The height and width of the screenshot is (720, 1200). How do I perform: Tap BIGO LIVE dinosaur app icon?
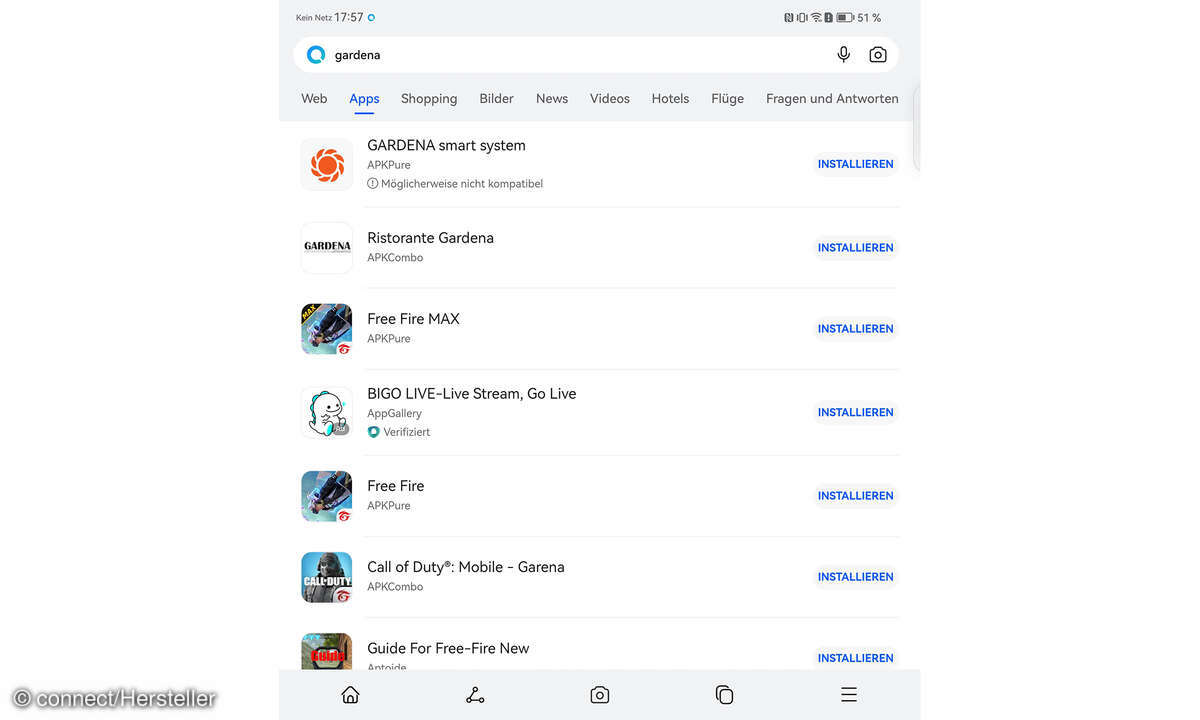[x=327, y=412]
